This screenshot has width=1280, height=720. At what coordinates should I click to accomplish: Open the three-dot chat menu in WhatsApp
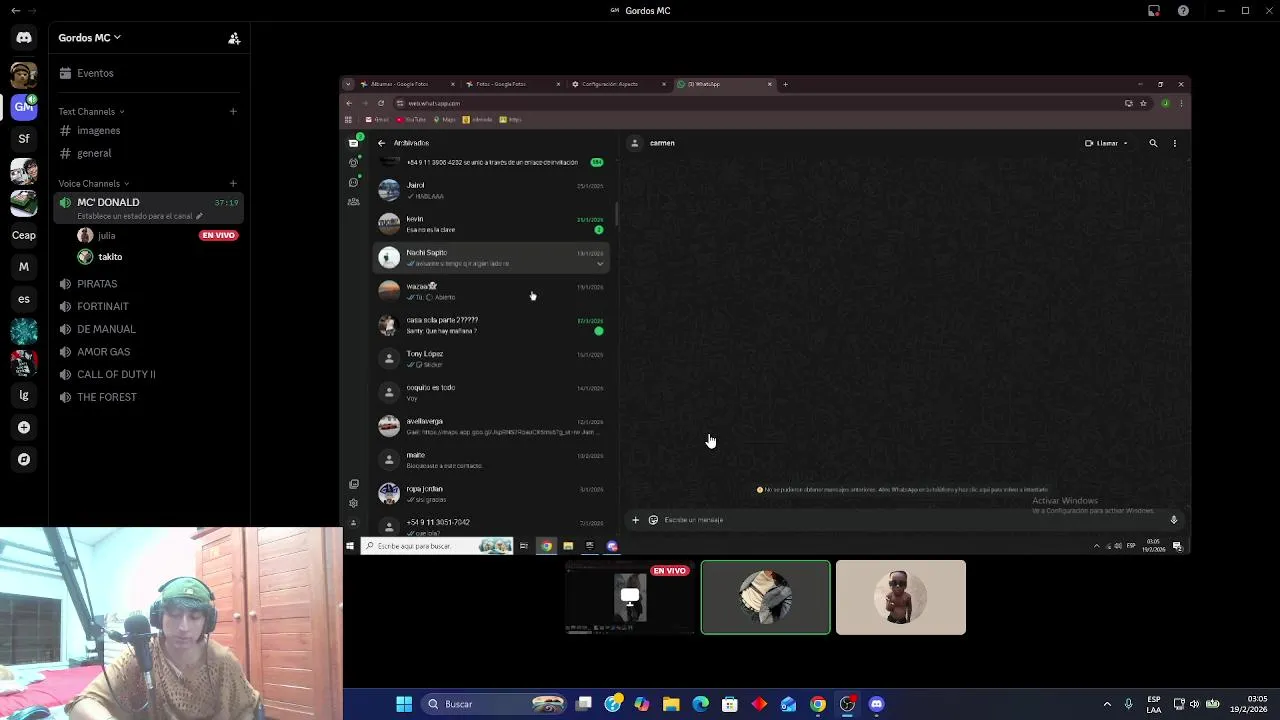coord(1175,143)
